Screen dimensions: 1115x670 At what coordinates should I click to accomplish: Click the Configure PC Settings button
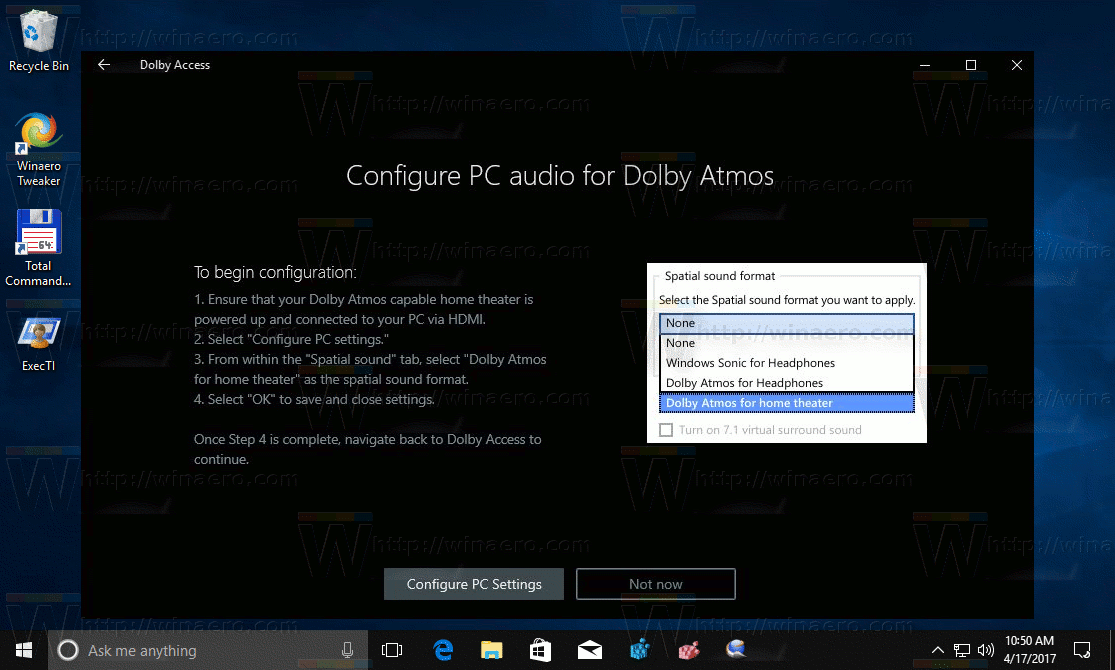[473, 584]
